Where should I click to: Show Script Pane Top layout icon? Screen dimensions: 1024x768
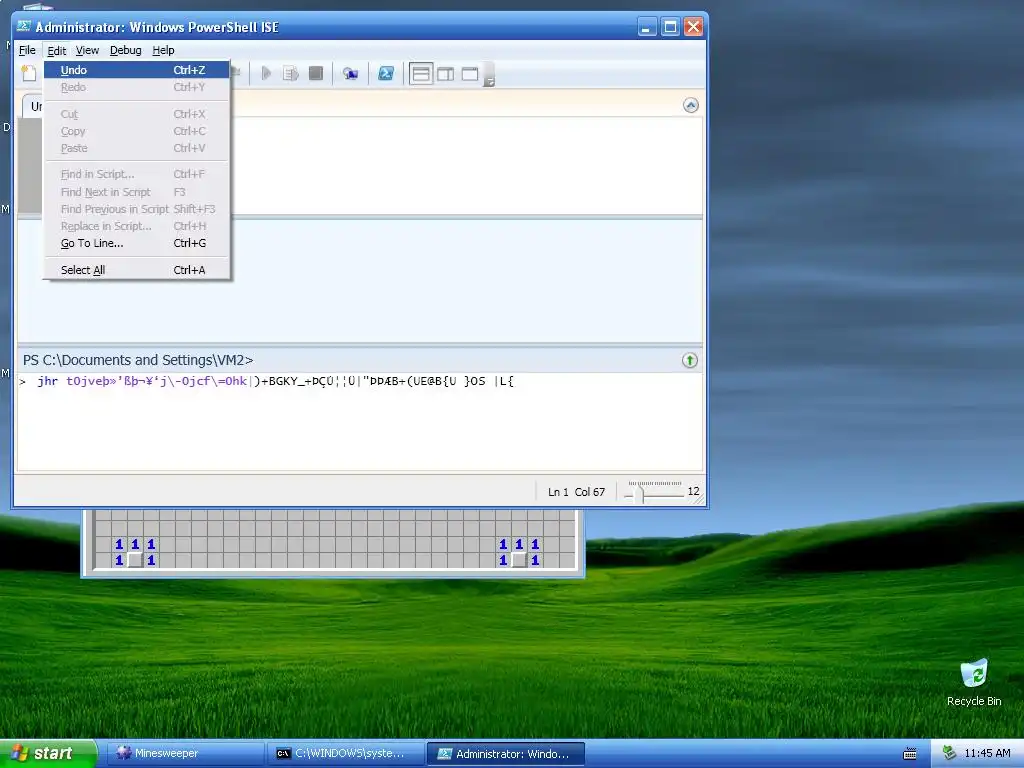[421, 74]
